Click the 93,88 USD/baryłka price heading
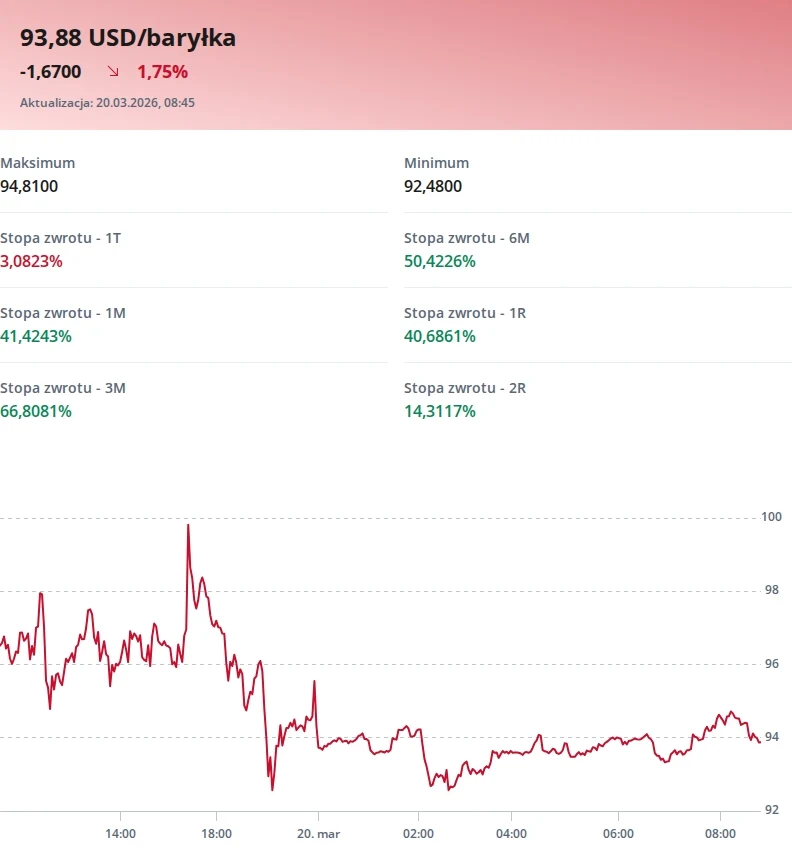 [x=128, y=38]
